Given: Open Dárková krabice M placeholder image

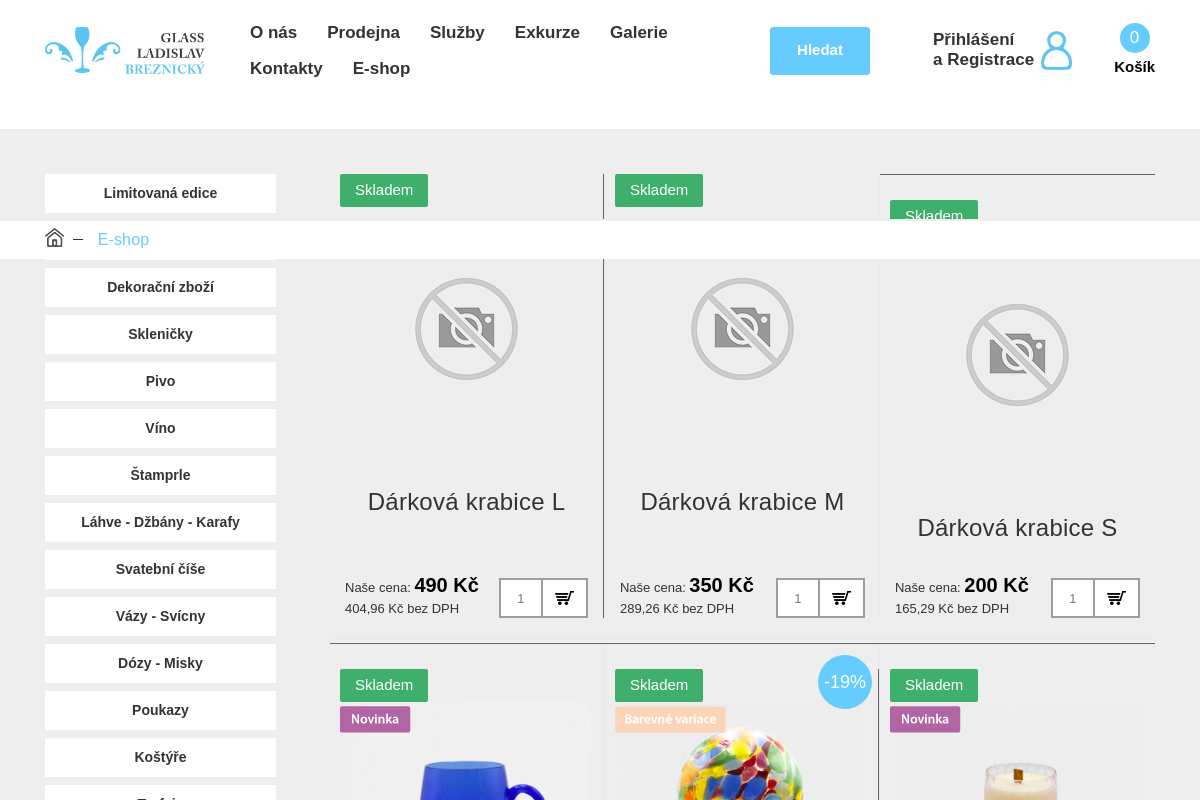Looking at the screenshot, I should tap(742, 329).
